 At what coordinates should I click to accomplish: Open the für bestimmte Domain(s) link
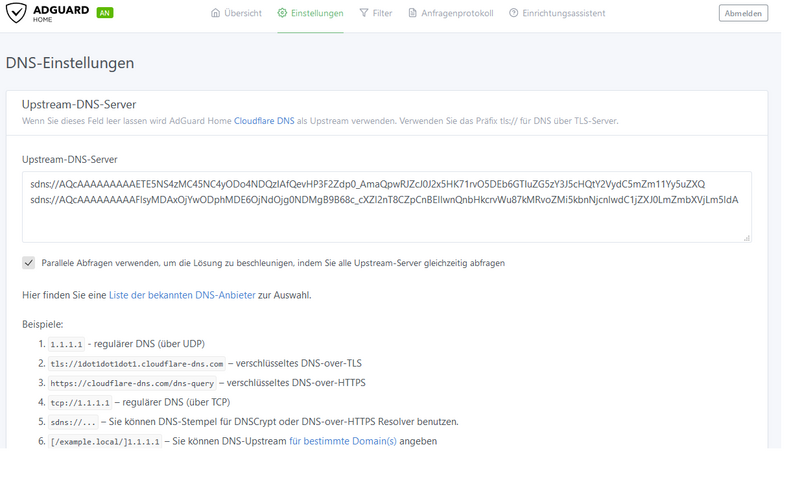click(343, 441)
